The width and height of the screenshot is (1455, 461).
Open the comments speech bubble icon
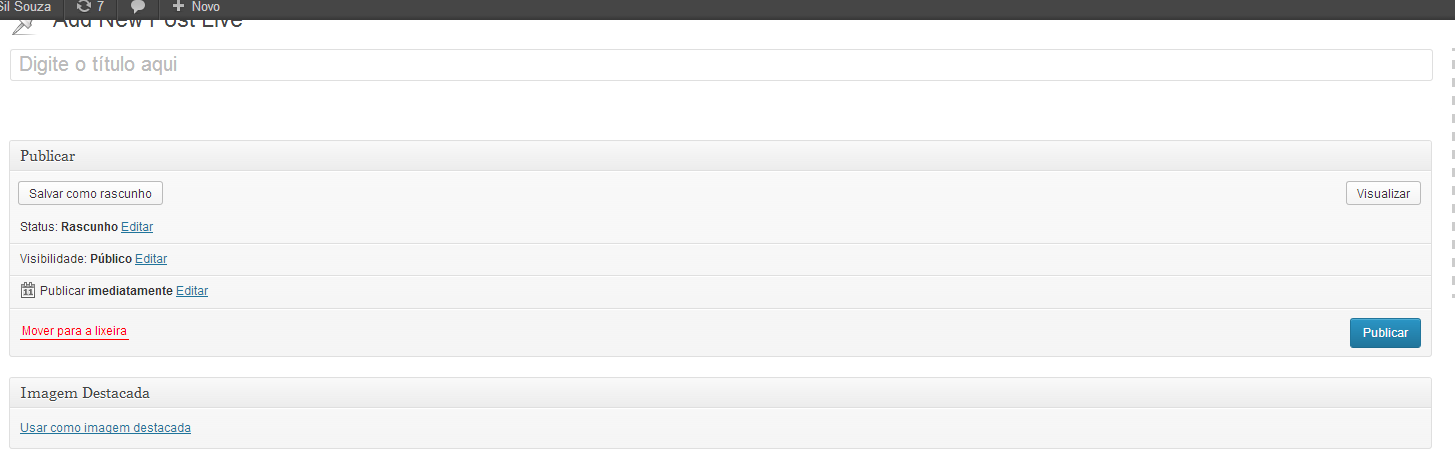(x=138, y=6)
